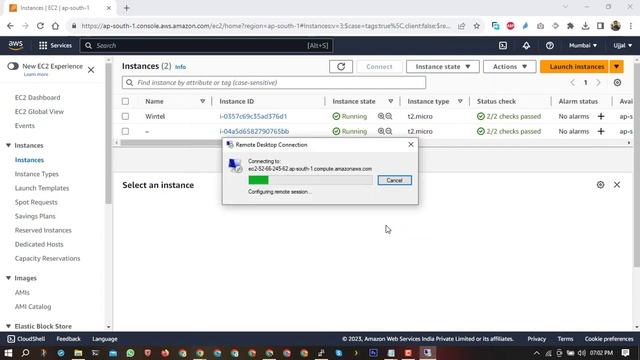Open a new browser tab
Image resolution: width=640 pixels, height=360 pixels.
pyautogui.click(x=127, y=8)
